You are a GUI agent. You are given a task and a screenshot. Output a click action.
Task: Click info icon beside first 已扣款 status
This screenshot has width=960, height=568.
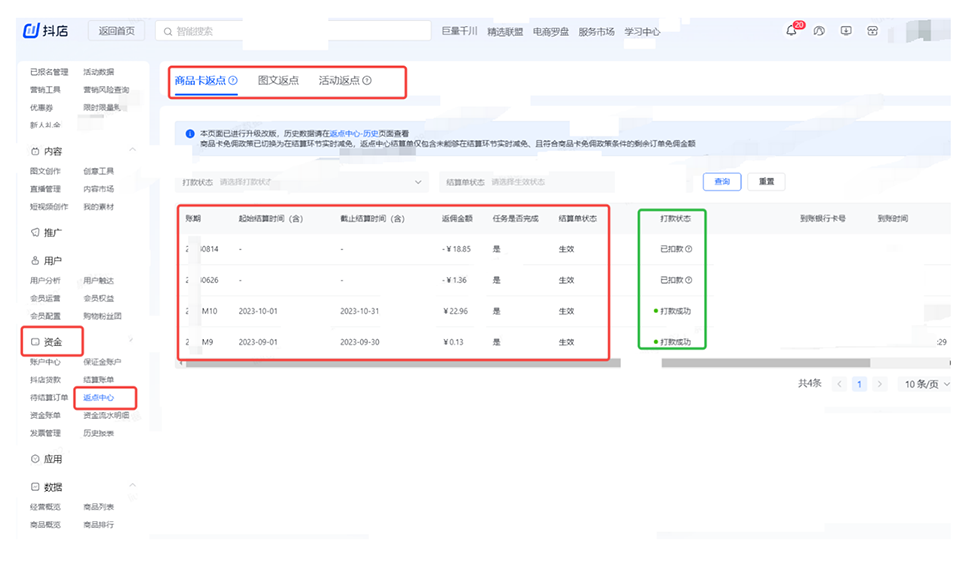[688, 249]
